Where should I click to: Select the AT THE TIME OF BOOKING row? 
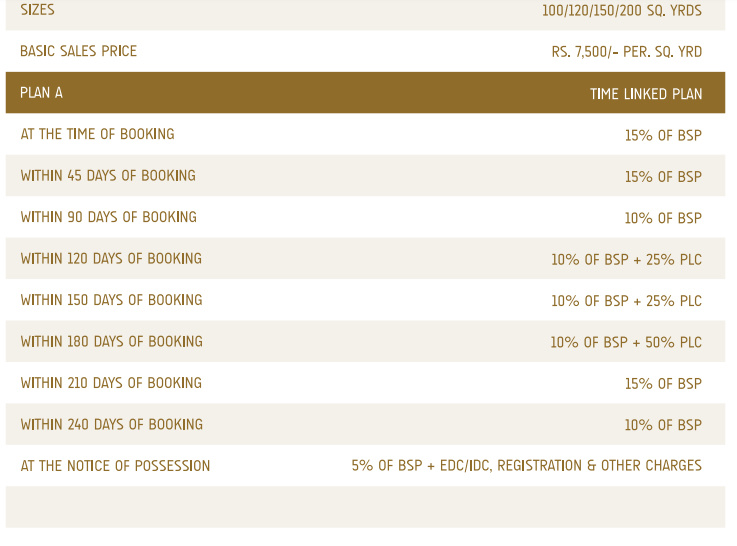[97, 134]
